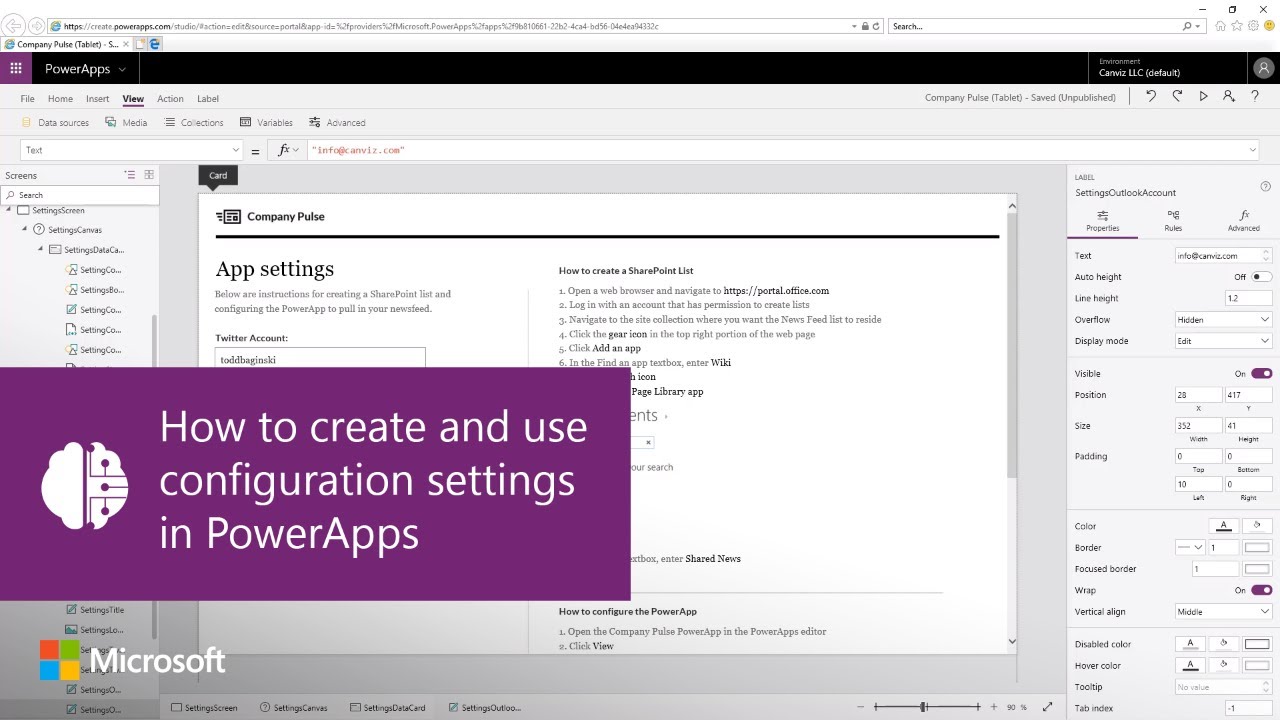
Task: Collapse SettingsScreen tree node
Action: tap(9, 210)
